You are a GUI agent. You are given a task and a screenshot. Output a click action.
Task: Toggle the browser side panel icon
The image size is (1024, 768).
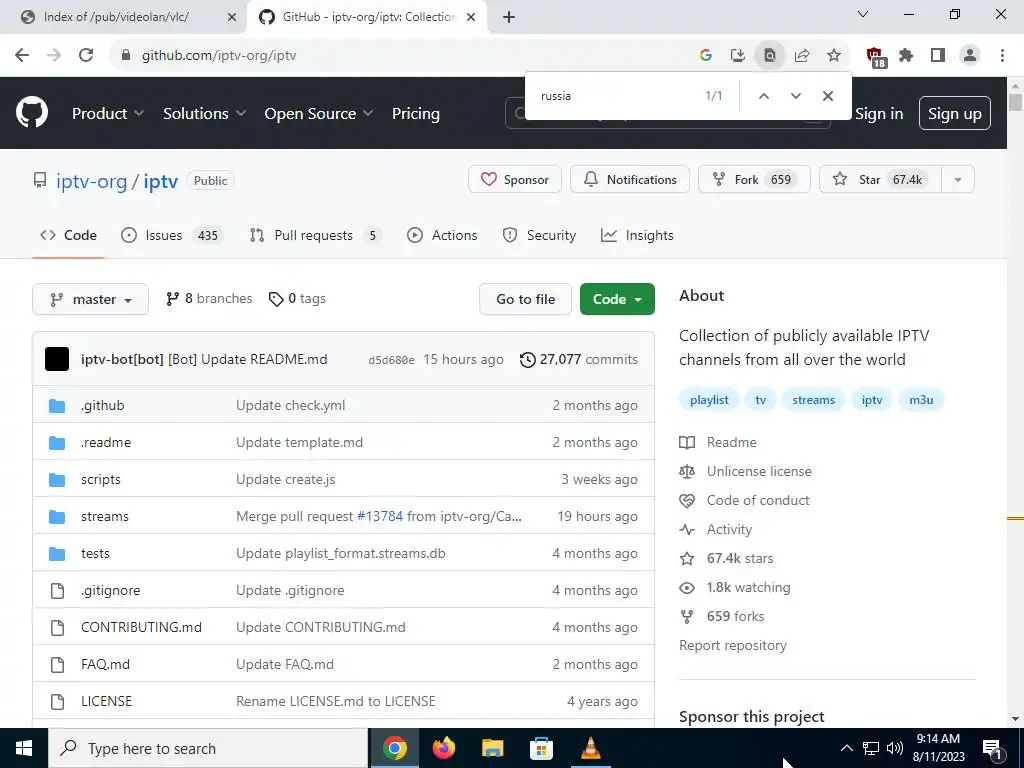pyautogui.click(x=938, y=56)
